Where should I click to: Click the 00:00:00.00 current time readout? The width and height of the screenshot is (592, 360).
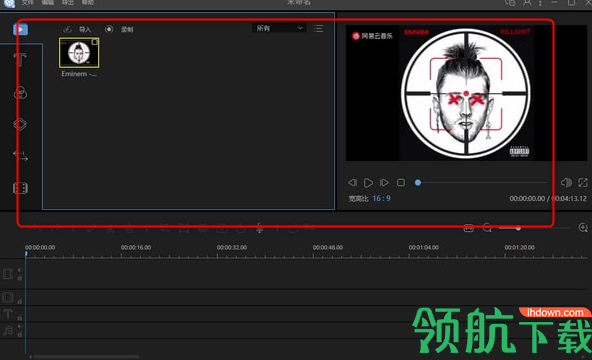click(x=527, y=198)
